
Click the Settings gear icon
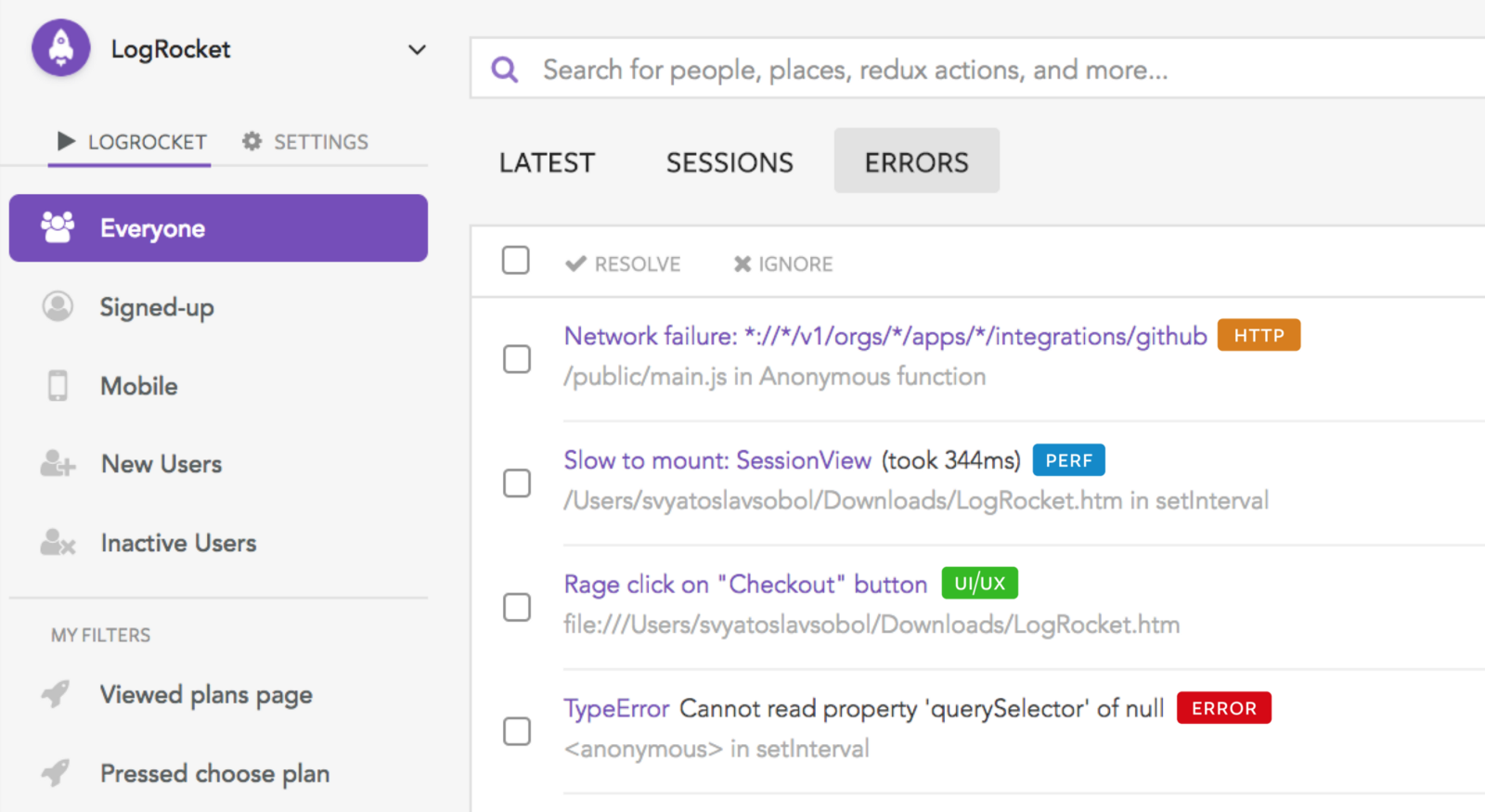point(252,141)
